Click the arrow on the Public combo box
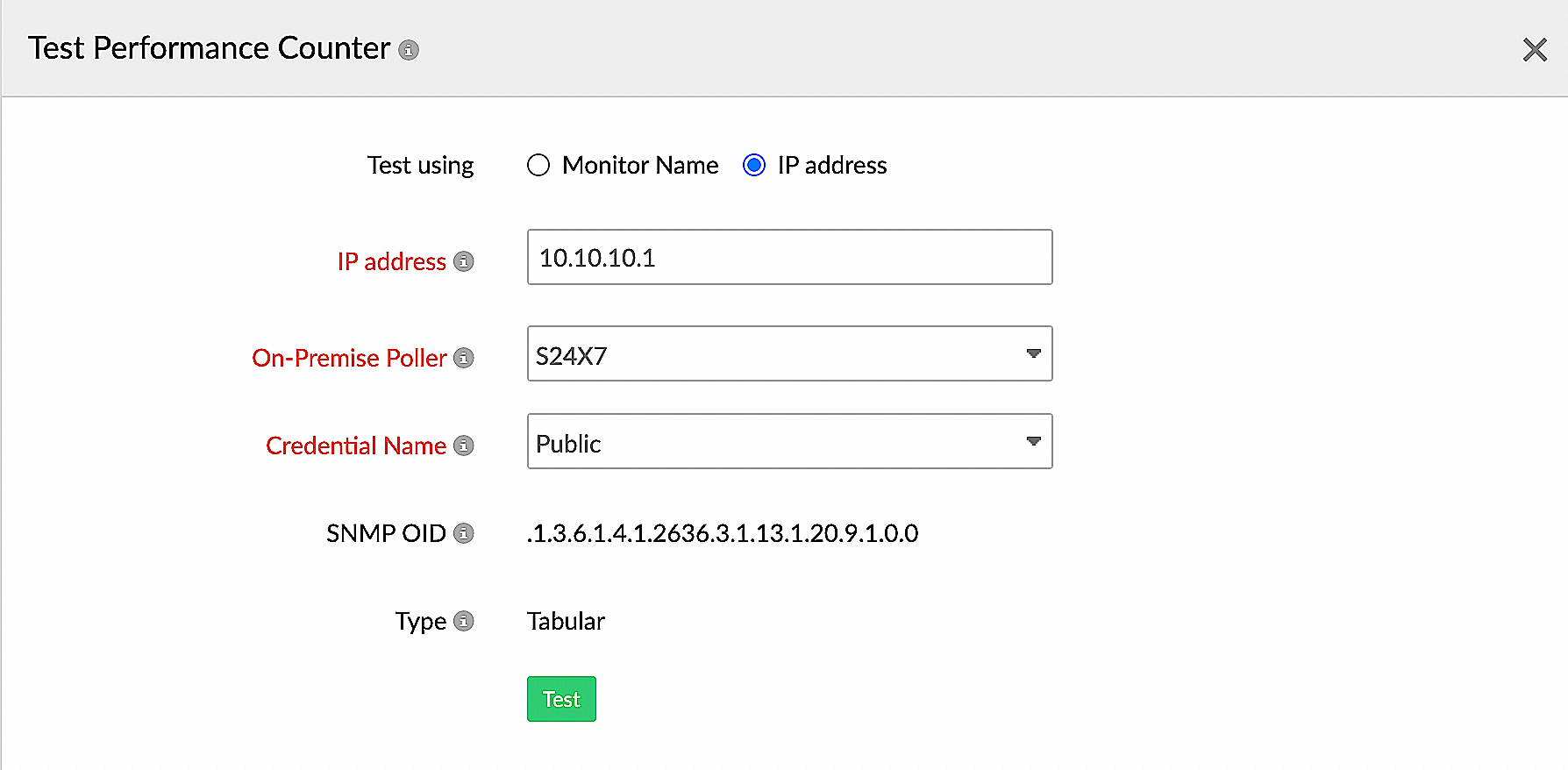Screen dimensions: 1568x770 click(x=1033, y=441)
